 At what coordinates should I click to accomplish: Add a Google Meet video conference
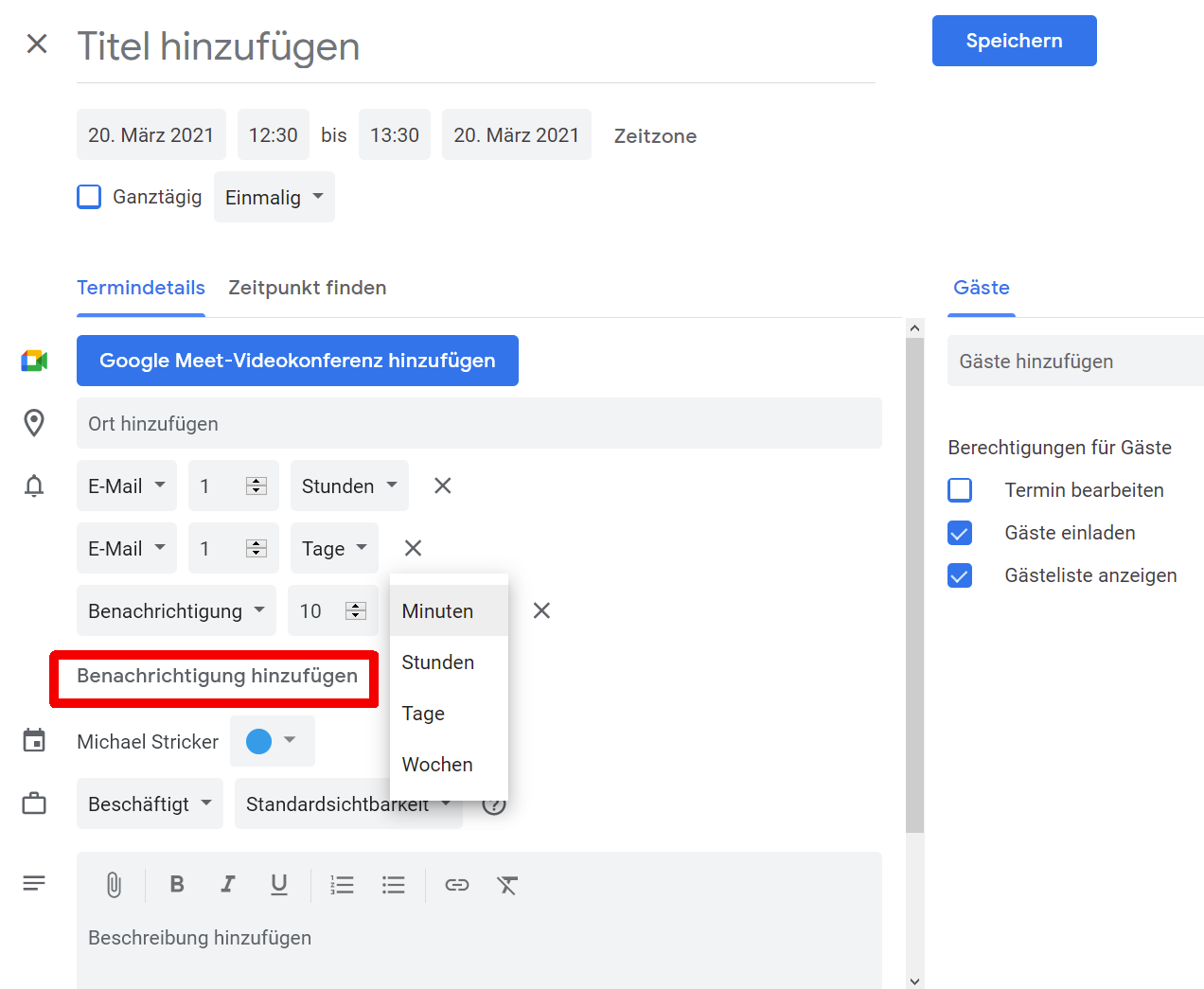click(297, 361)
